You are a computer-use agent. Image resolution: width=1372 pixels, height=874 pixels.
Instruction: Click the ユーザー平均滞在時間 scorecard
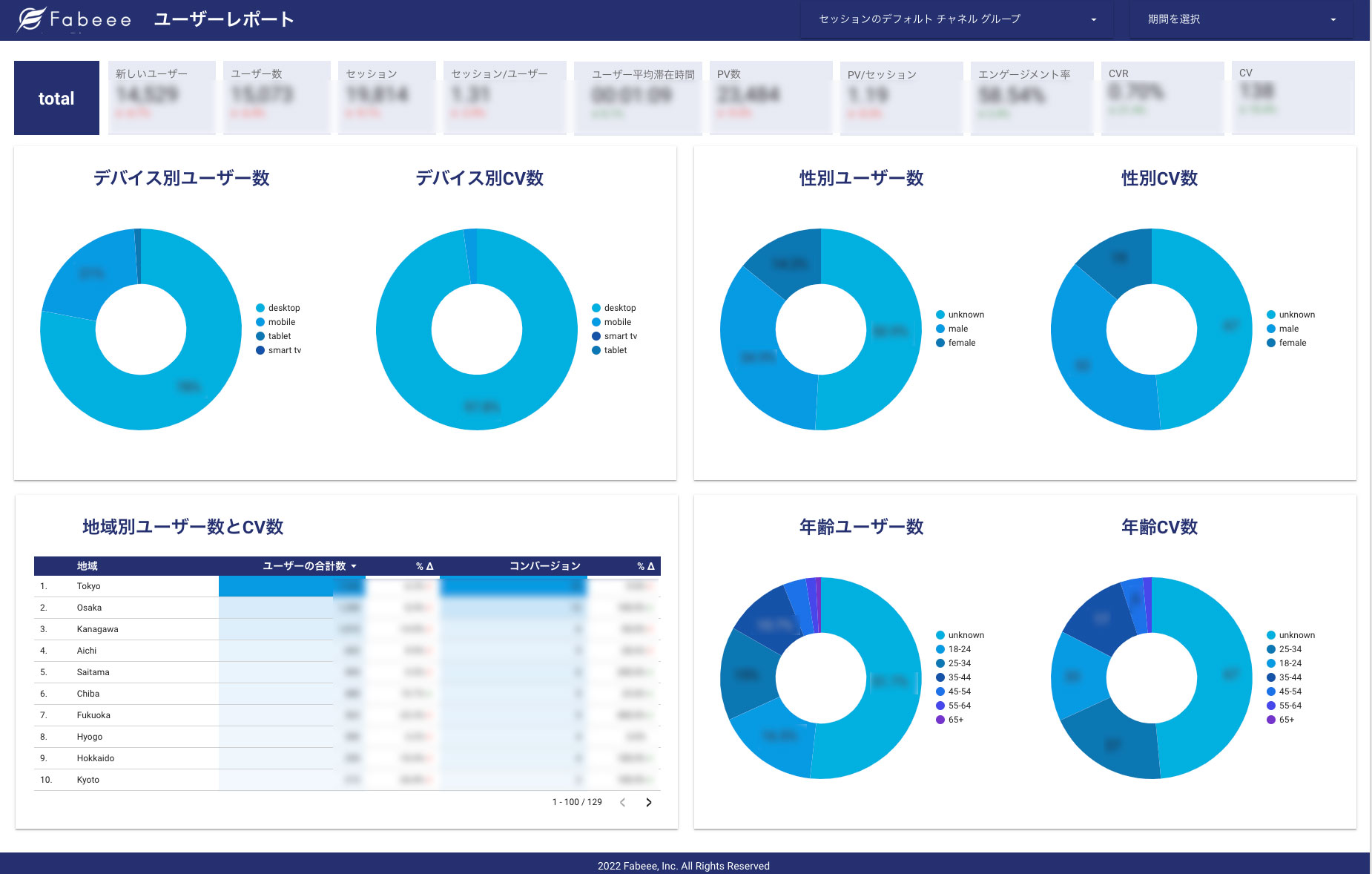(x=638, y=98)
